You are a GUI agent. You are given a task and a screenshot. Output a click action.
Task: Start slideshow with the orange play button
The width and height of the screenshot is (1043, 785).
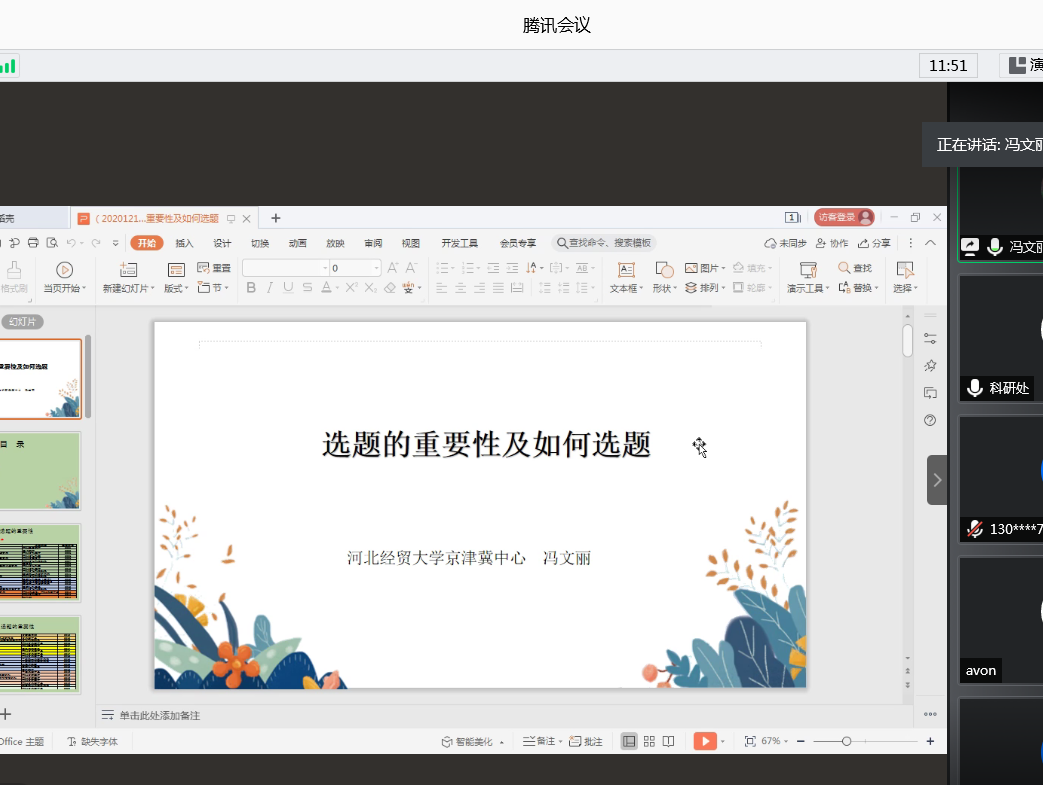pos(706,741)
